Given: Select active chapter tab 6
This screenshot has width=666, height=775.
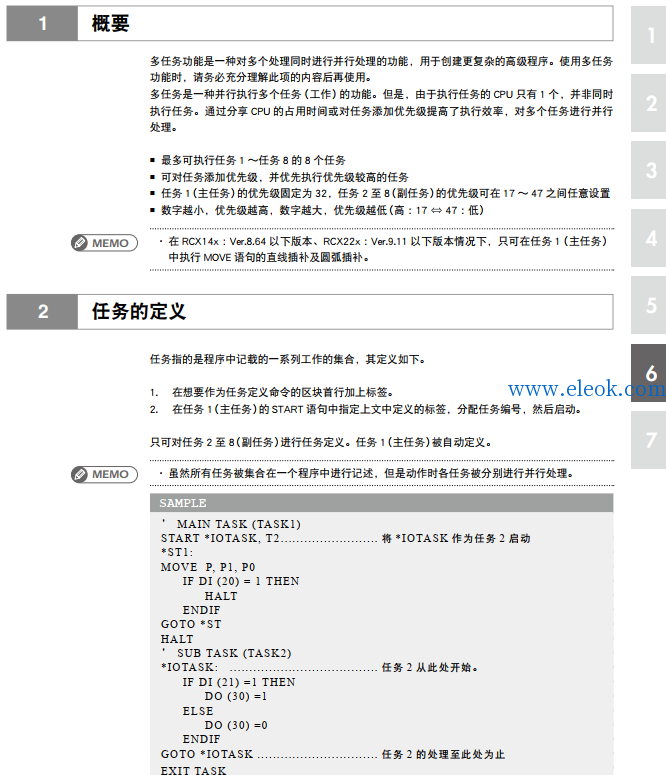Looking at the screenshot, I should click(x=649, y=373).
